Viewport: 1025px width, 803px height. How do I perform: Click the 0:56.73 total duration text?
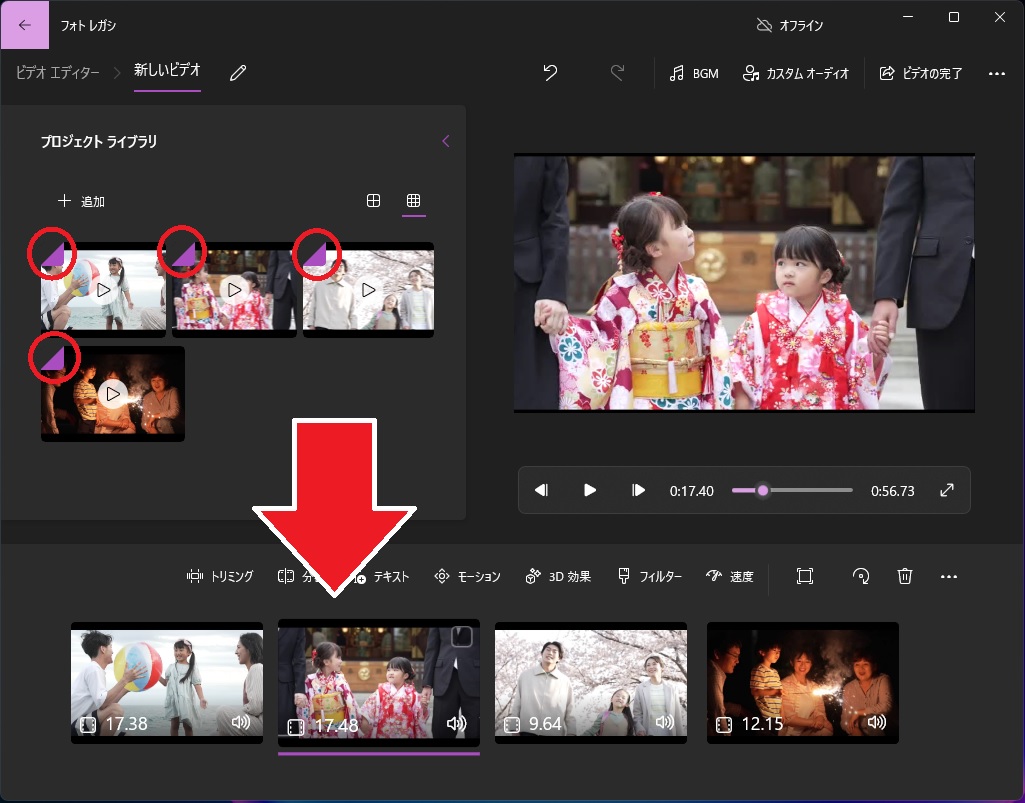coord(892,490)
